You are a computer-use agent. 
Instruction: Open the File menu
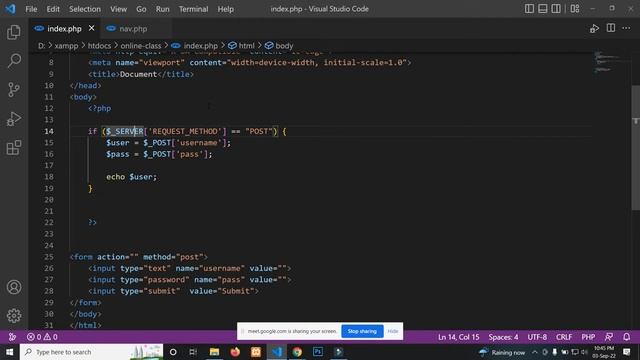[x=31, y=9]
